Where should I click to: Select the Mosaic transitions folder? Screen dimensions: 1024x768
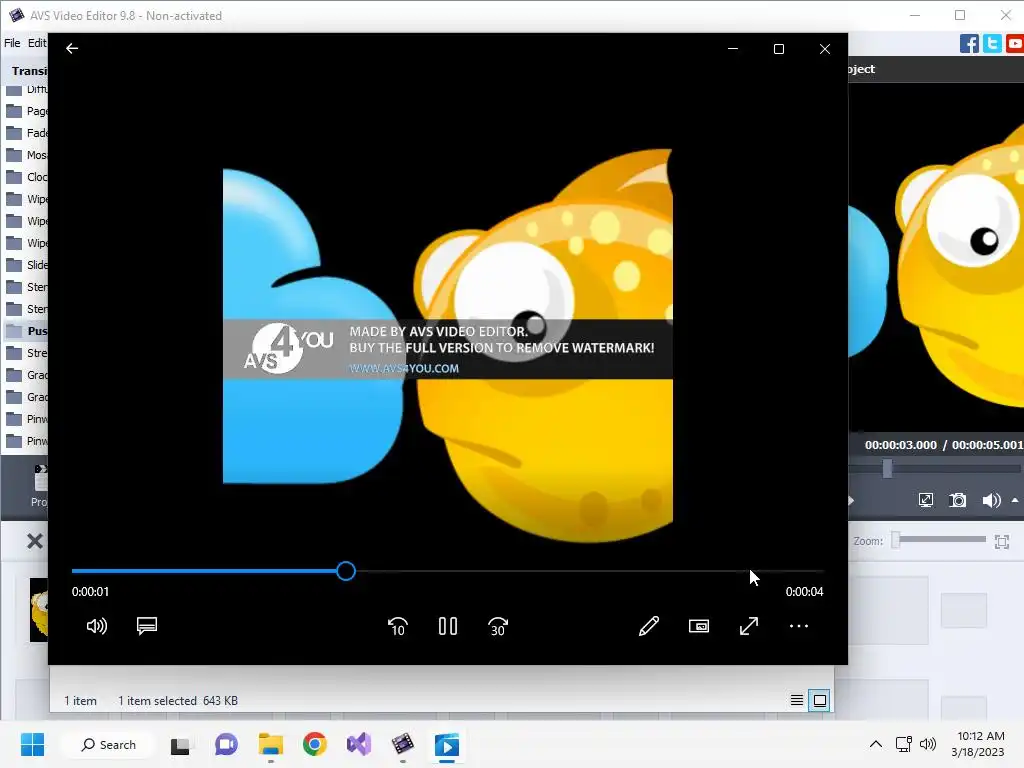coord(26,155)
